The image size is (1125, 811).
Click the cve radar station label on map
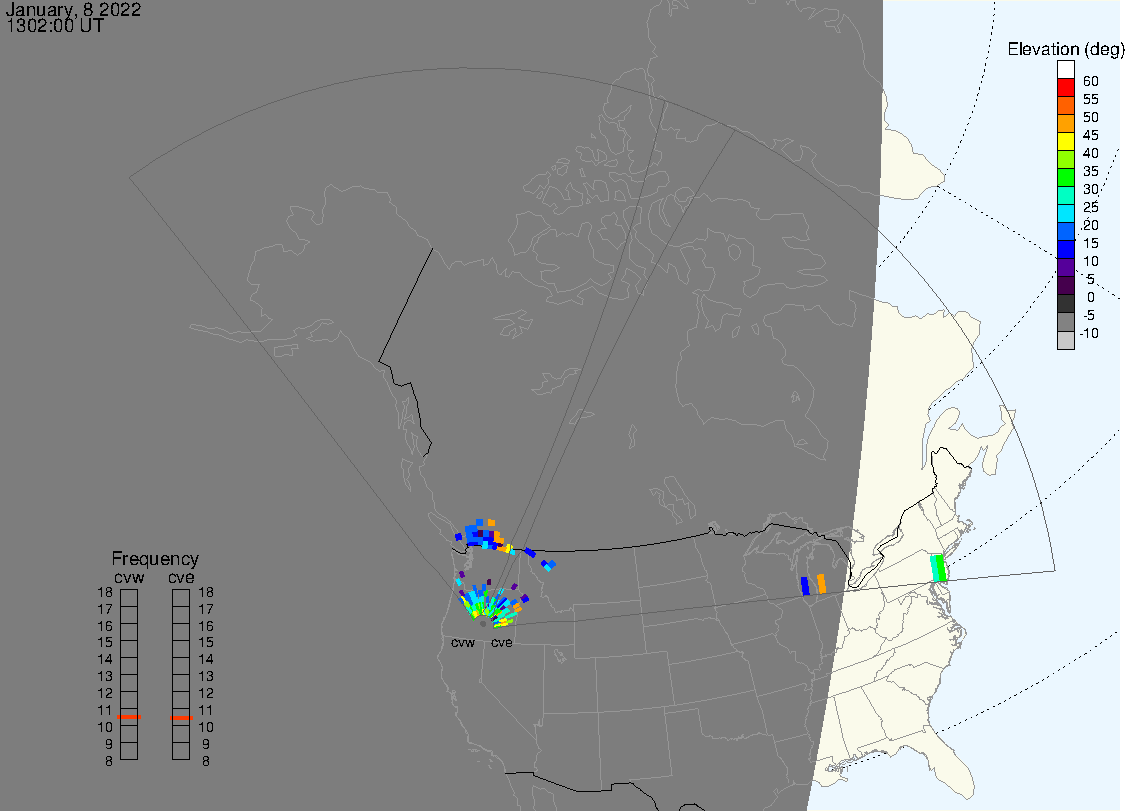[501, 642]
